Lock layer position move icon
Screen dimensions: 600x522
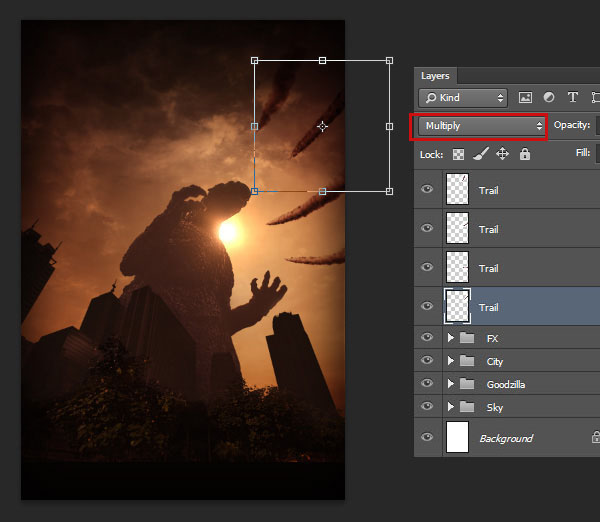point(502,154)
